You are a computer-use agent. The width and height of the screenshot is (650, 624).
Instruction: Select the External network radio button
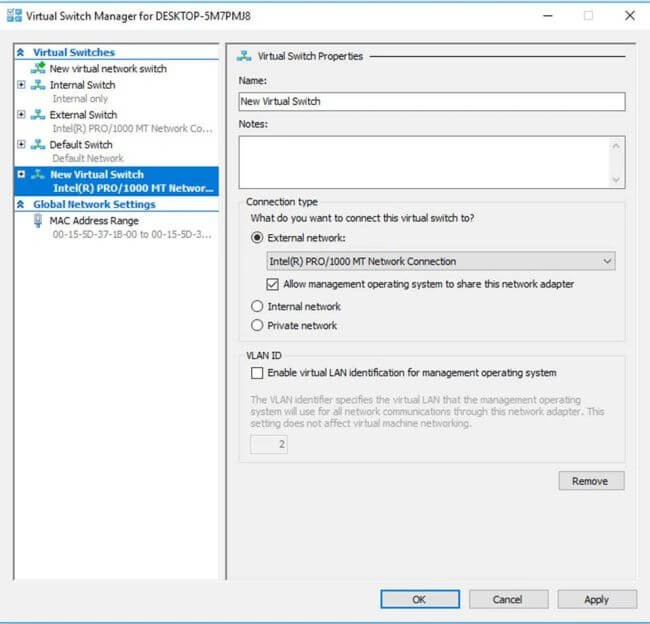pos(257,238)
